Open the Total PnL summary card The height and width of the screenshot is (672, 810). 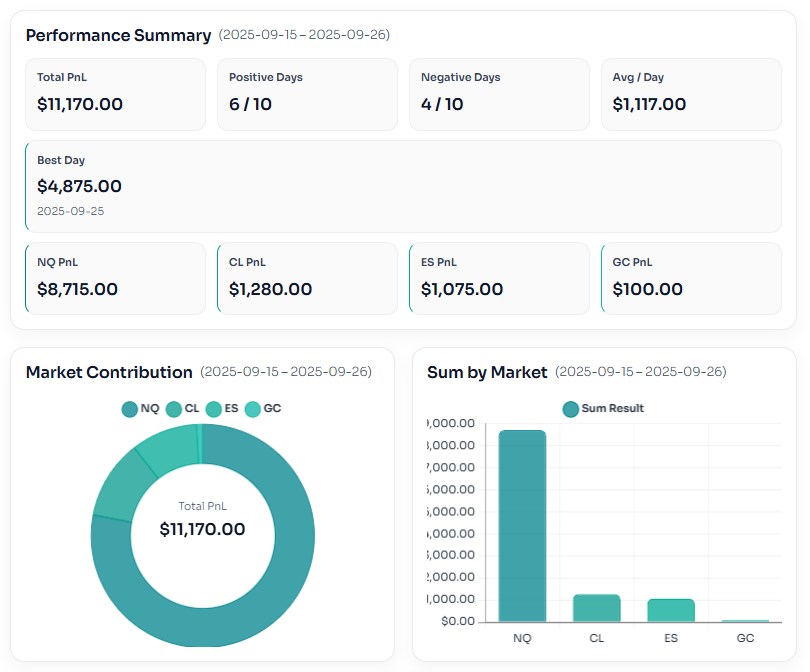pyautogui.click(x=115, y=94)
